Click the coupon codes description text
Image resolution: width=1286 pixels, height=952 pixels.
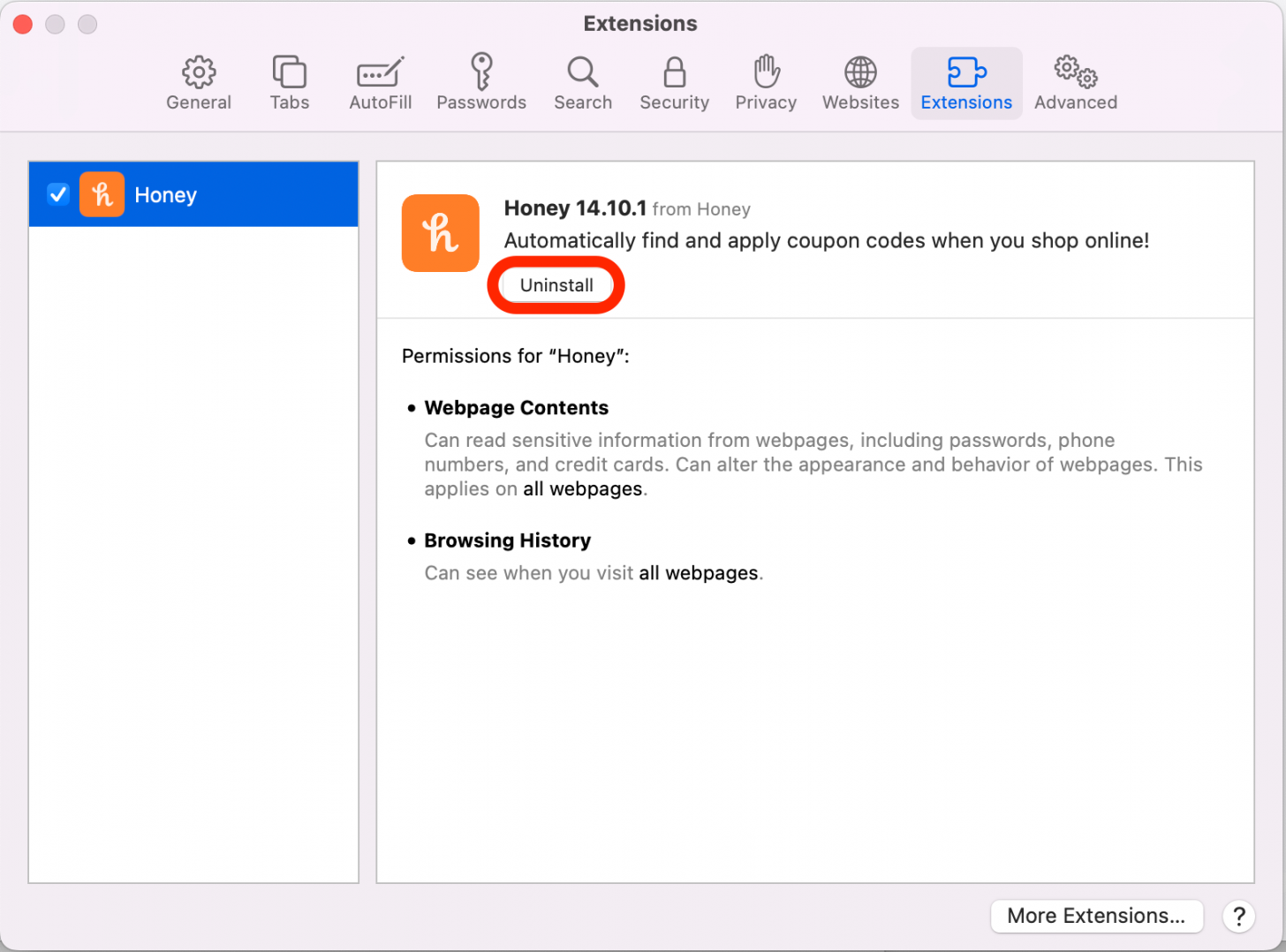pos(827,241)
